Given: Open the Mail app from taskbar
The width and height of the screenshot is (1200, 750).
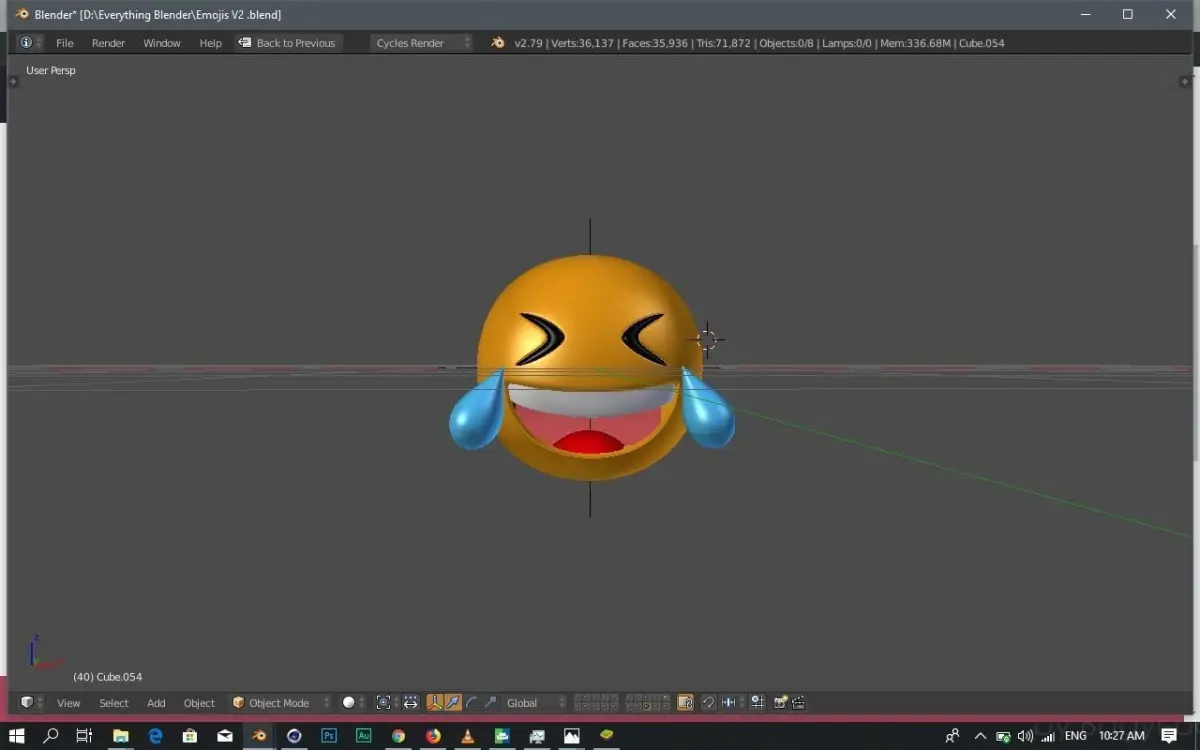Looking at the screenshot, I should click(225, 736).
